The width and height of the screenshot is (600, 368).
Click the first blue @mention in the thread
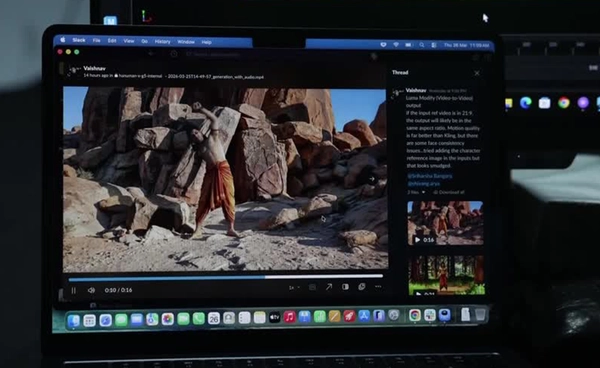click(x=430, y=176)
